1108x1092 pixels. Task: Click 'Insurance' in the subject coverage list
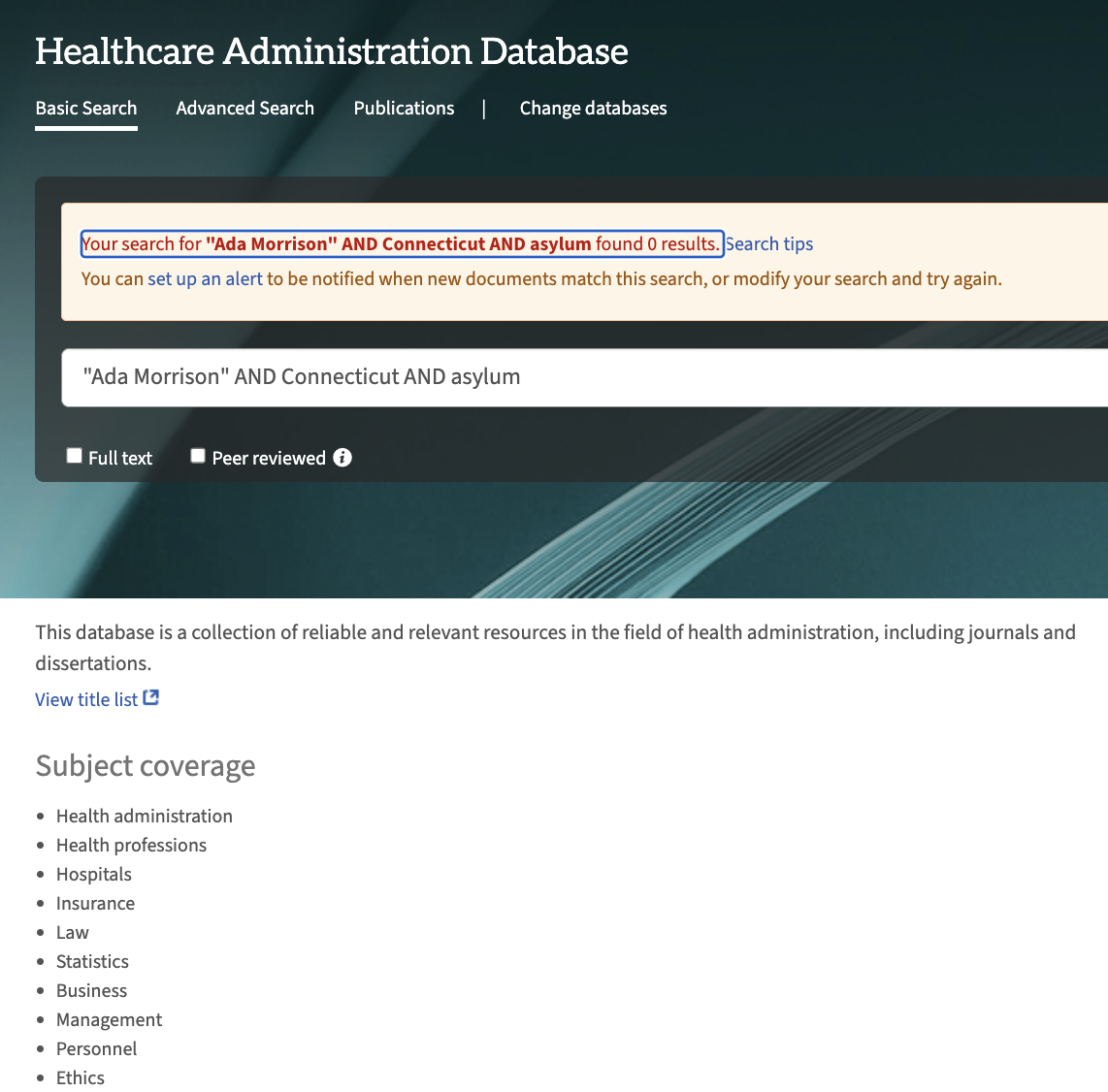95,904
